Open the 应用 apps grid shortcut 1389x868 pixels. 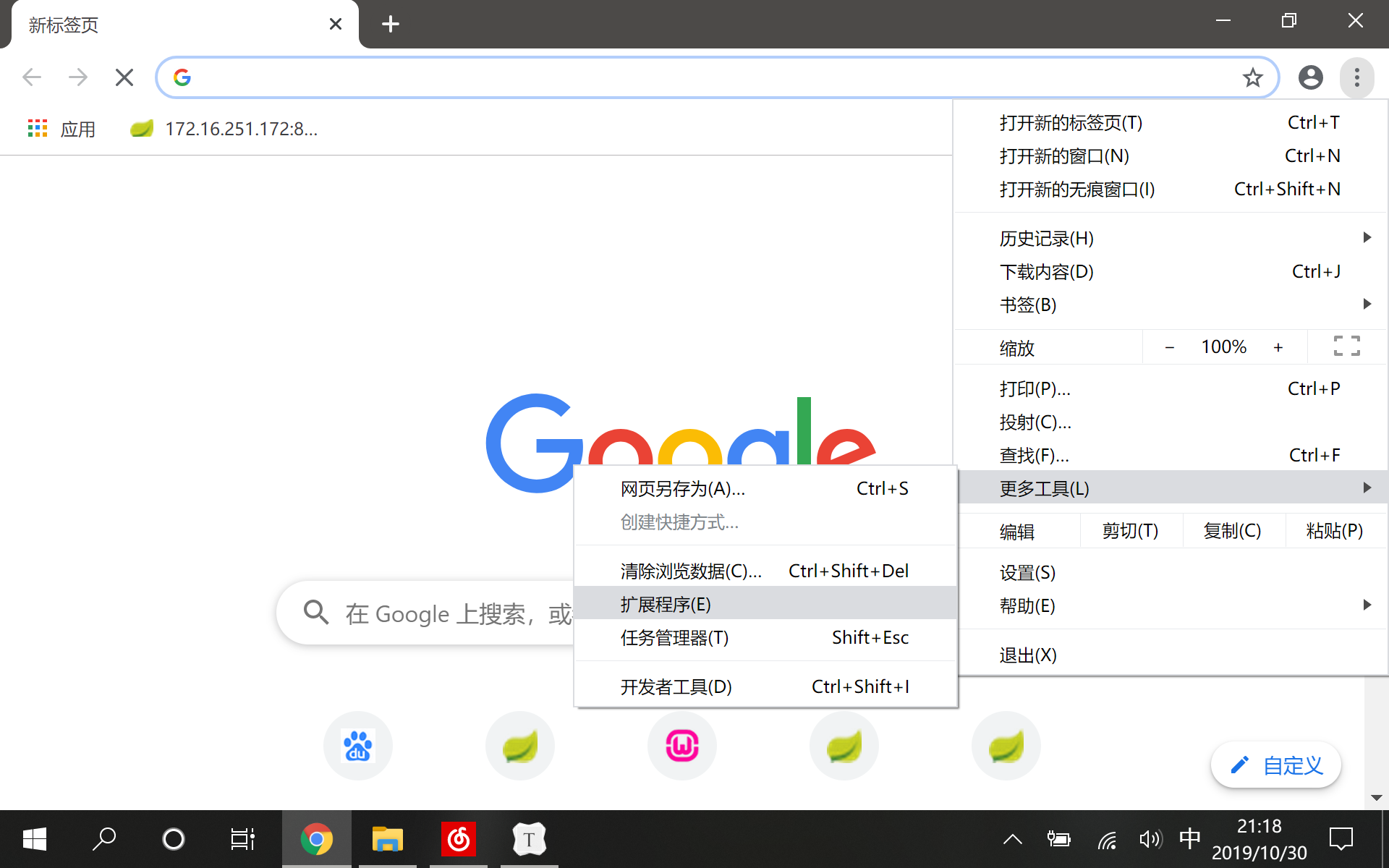(61, 129)
